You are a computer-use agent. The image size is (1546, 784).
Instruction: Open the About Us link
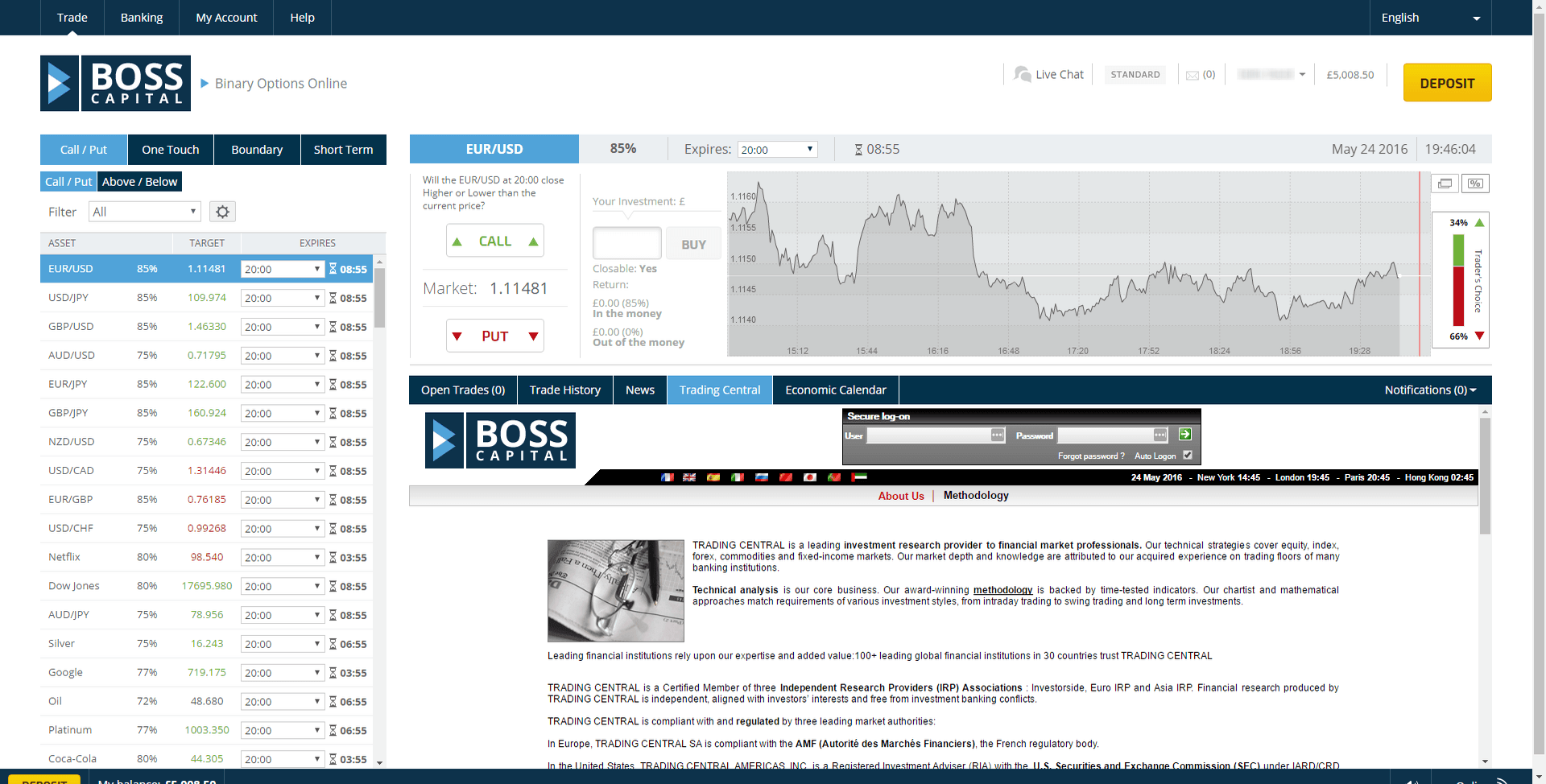tap(901, 496)
